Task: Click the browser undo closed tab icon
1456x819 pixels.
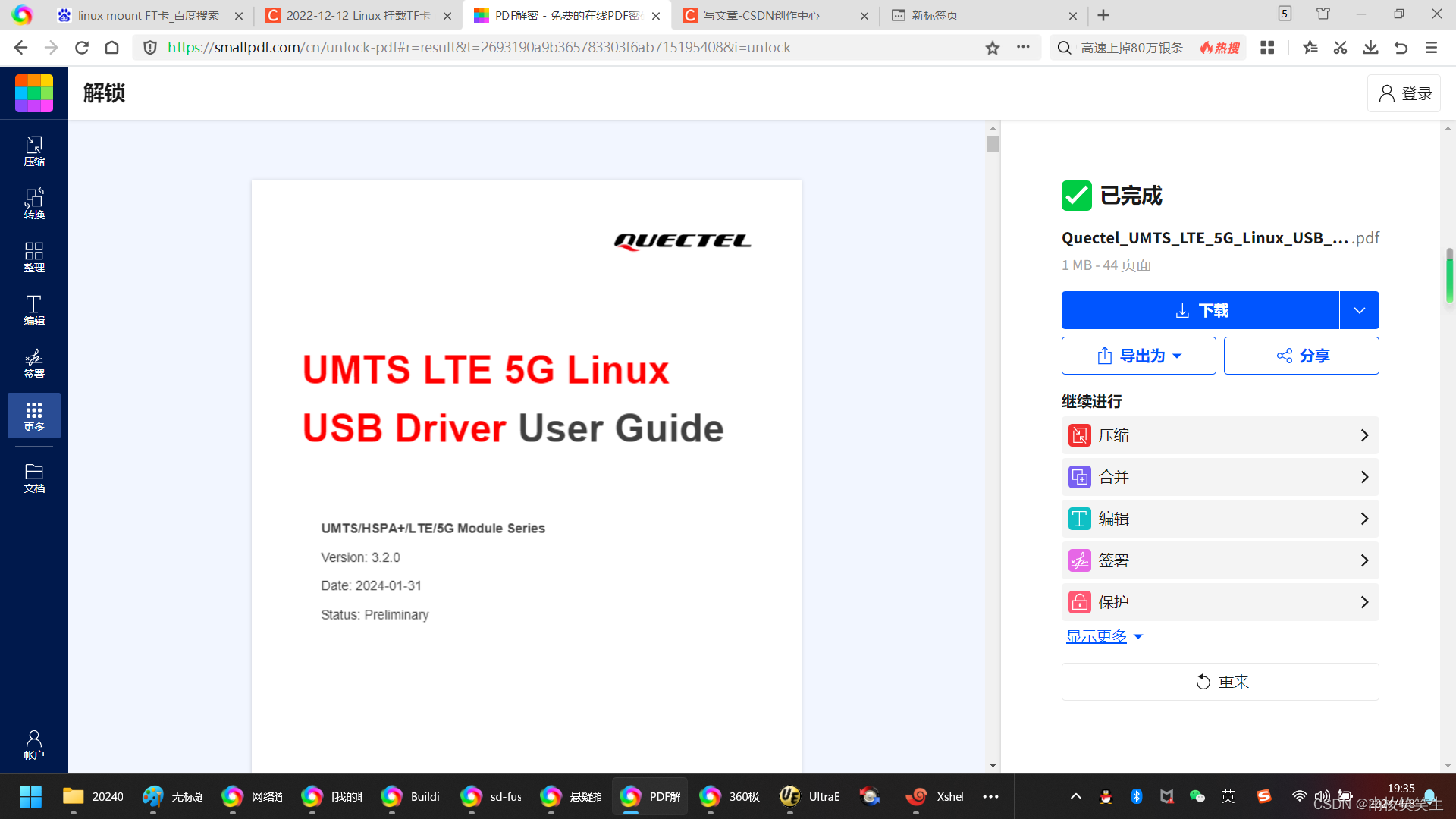Action: [x=1401, y=48]
